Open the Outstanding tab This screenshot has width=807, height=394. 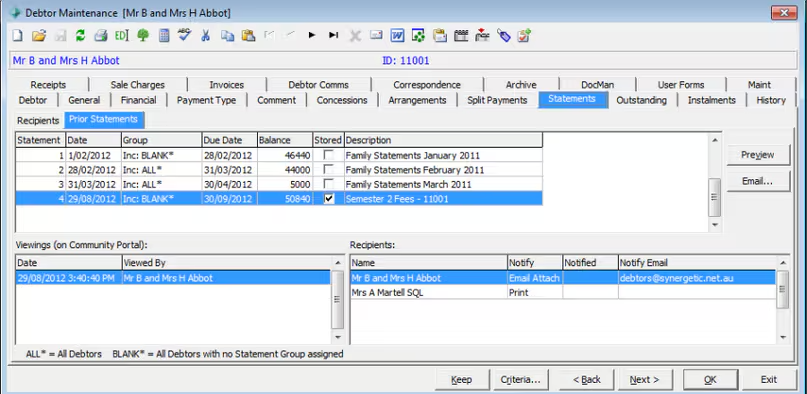pyautogui.click(x=641, y=100)
